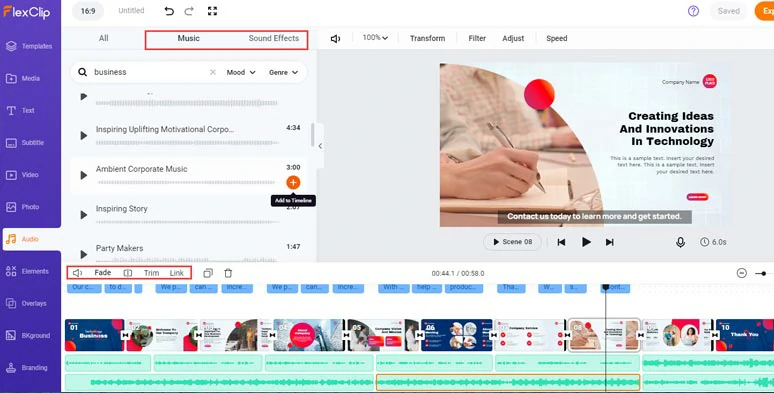Click the timeline audio volume icon
Screen dimensions: 774x393
click(x=77, y=273)
